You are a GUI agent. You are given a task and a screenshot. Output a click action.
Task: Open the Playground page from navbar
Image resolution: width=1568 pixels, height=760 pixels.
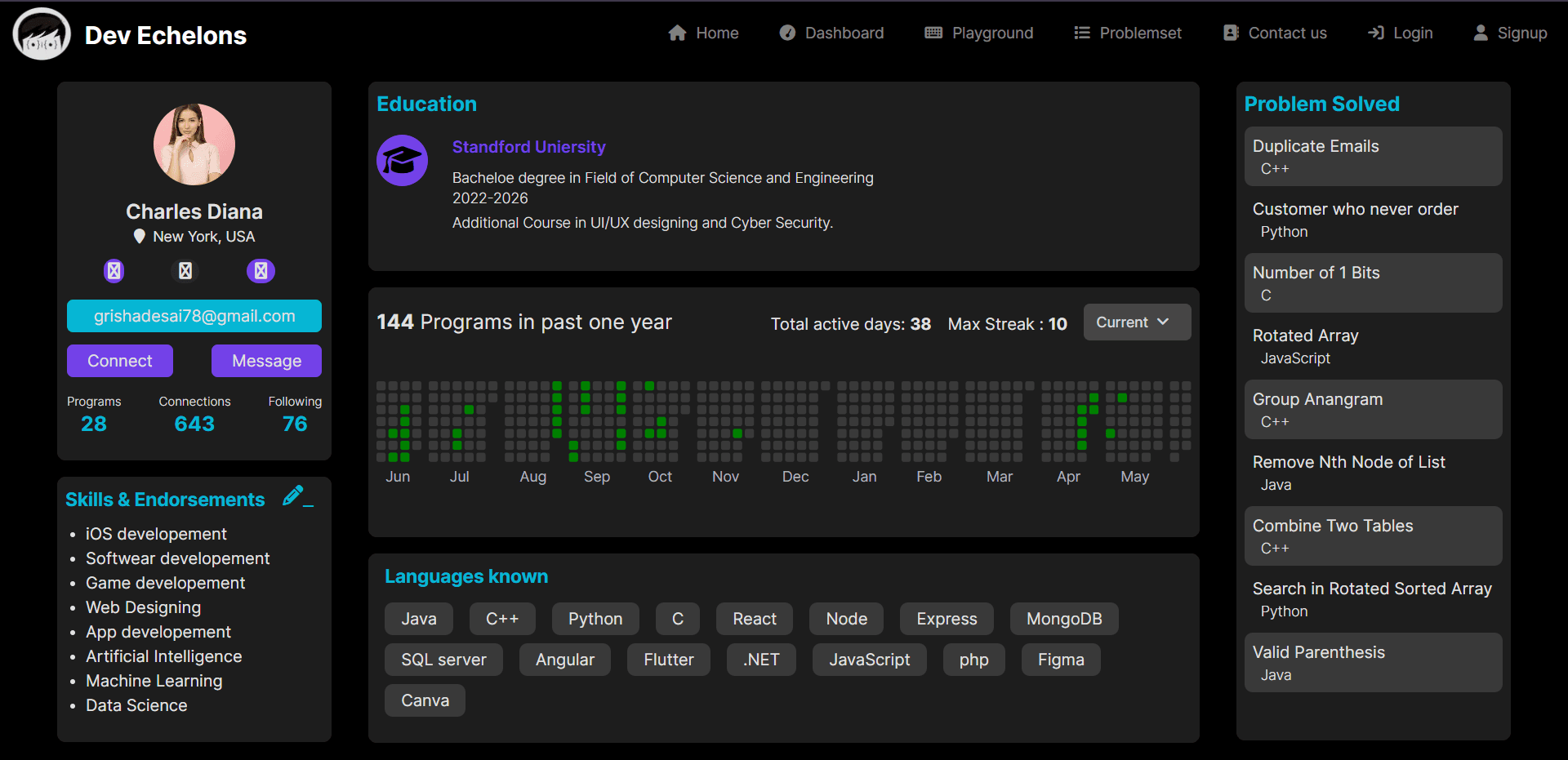coord(978,33)
